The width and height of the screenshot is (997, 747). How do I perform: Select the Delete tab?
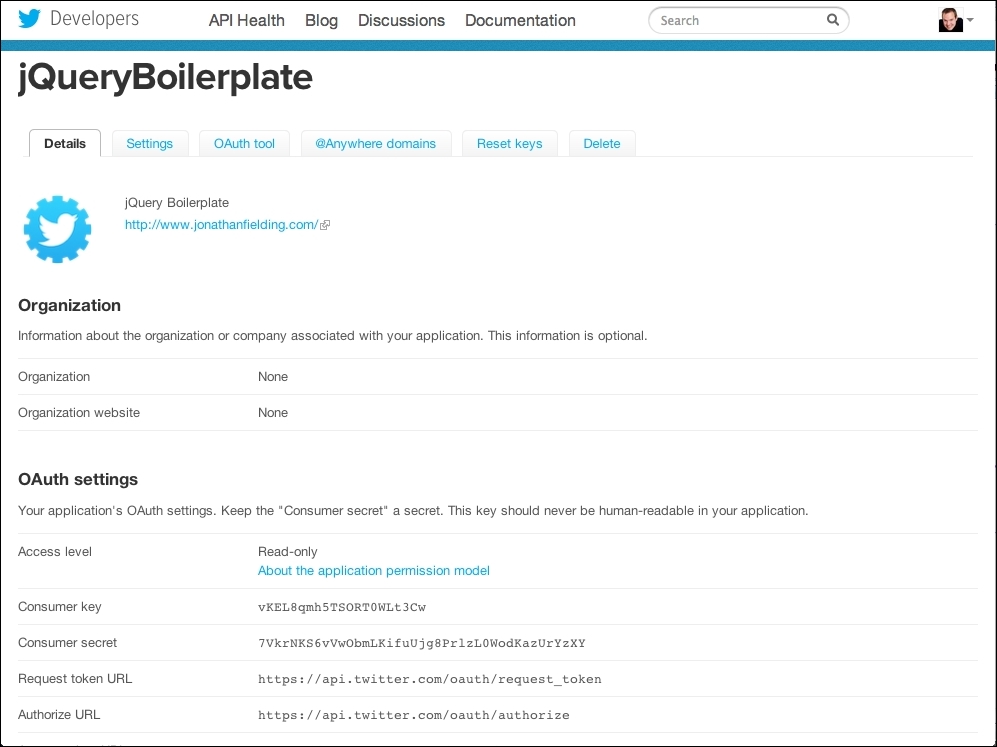click(602, 143)
